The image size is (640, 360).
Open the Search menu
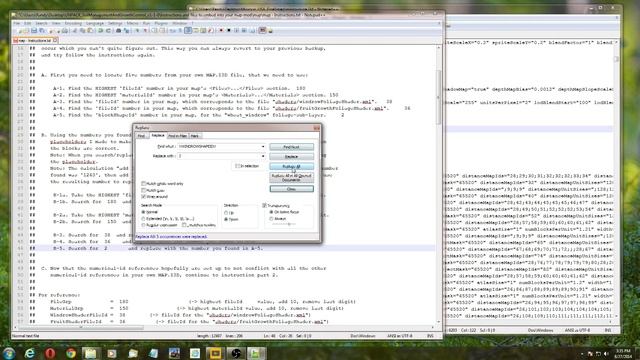pyautogui.click(x=41, y=23)
